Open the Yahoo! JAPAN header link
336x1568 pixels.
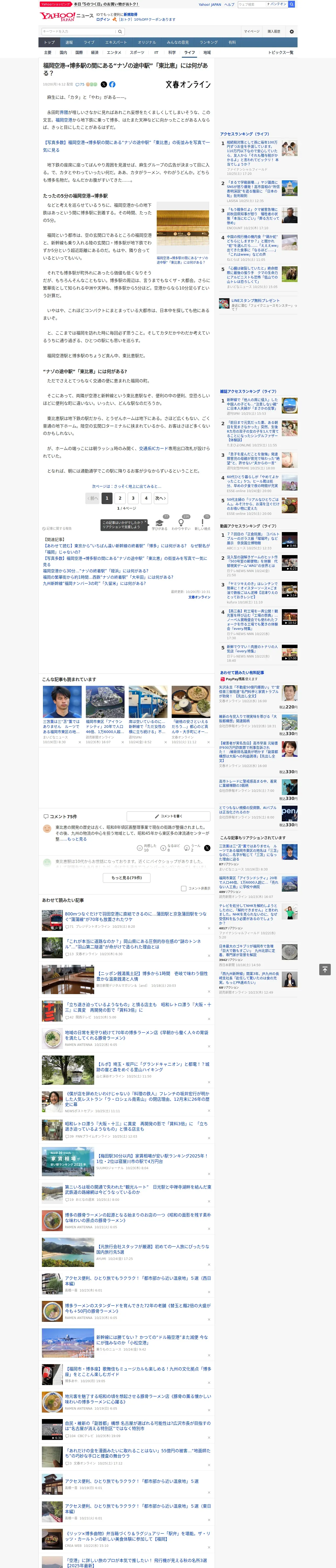click(210, 4)
